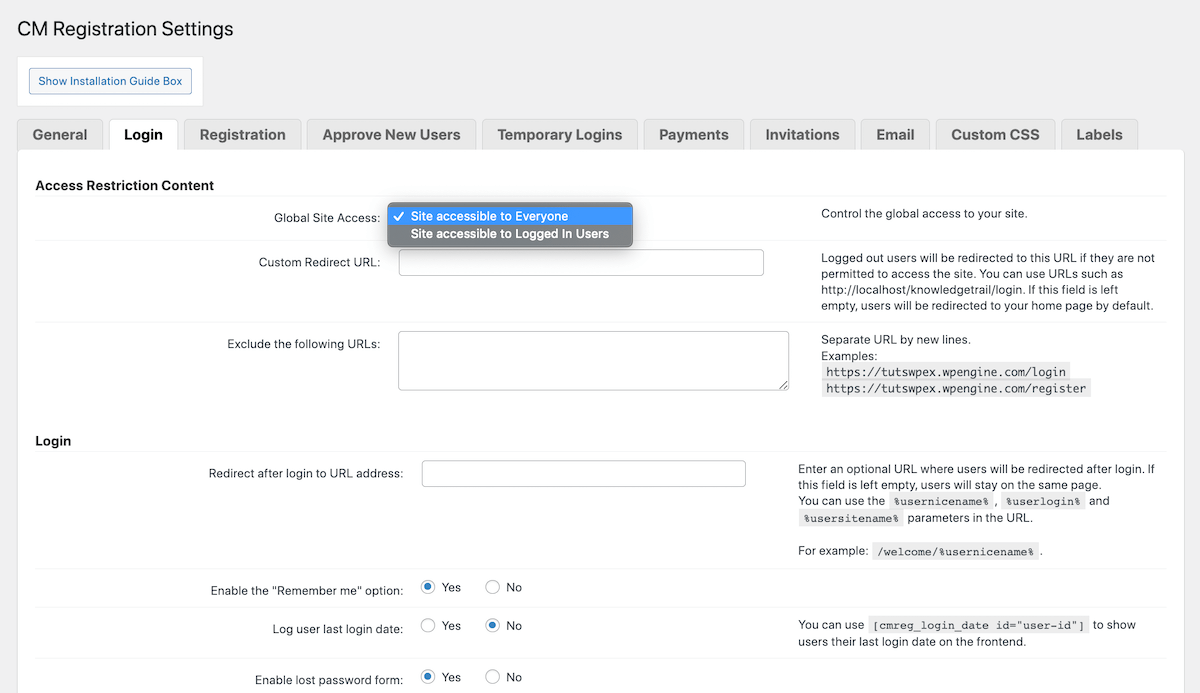This screenshot has width=1200, height=693.
Task: Open the Email tab
Action: (x=895, y=135)
